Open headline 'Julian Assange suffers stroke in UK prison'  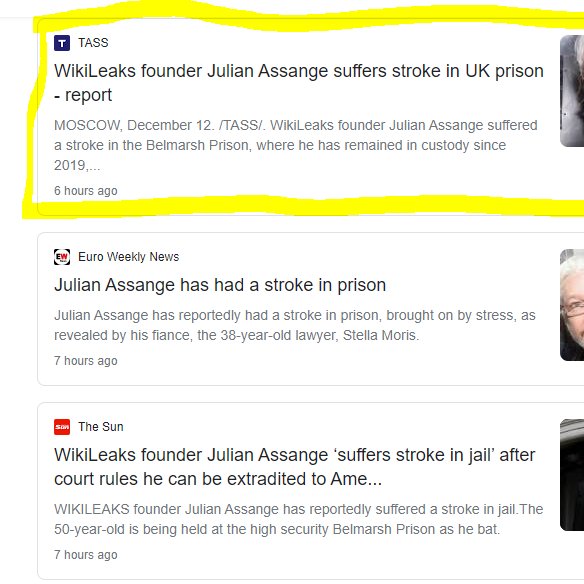pos(299,83)
